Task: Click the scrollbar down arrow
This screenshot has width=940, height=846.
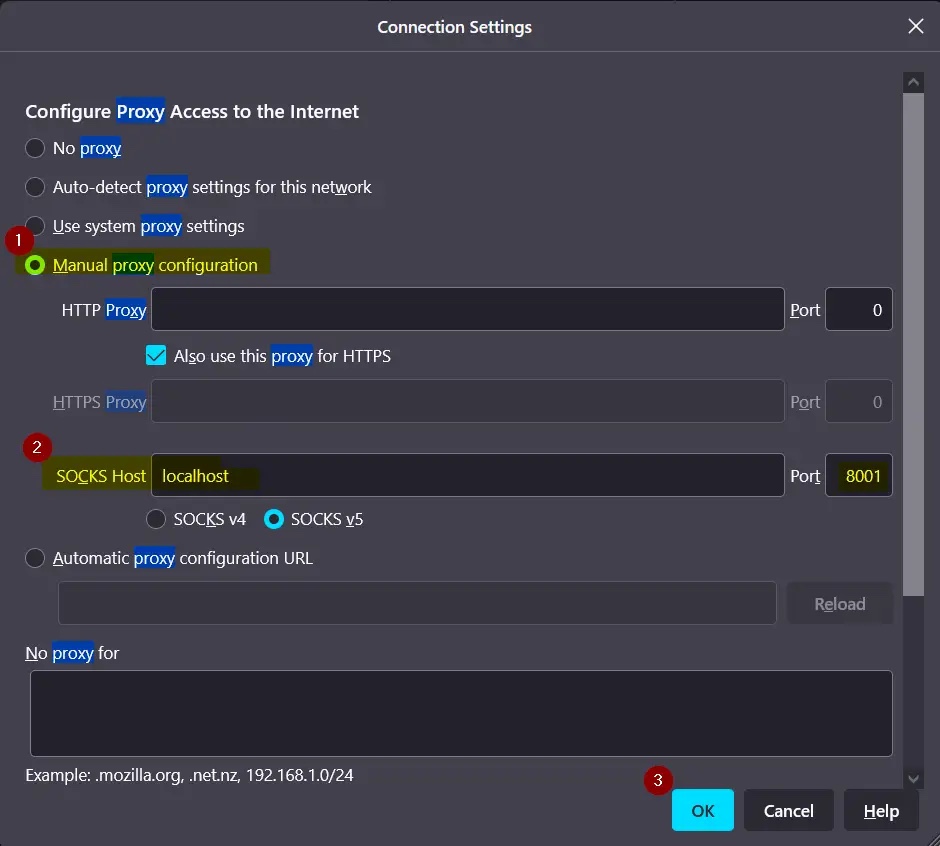Action: pyautogui.click(x=913, y=778)
